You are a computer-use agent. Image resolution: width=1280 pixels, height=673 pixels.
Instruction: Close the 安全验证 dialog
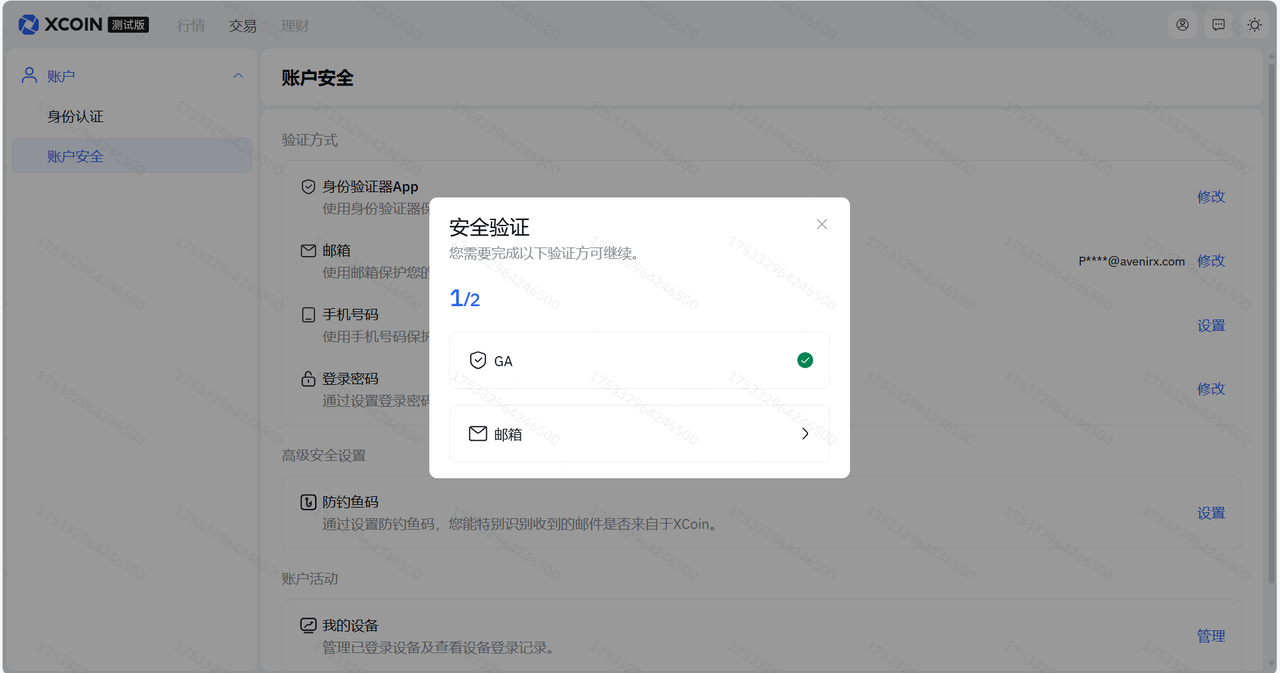[x=821, y=224]
